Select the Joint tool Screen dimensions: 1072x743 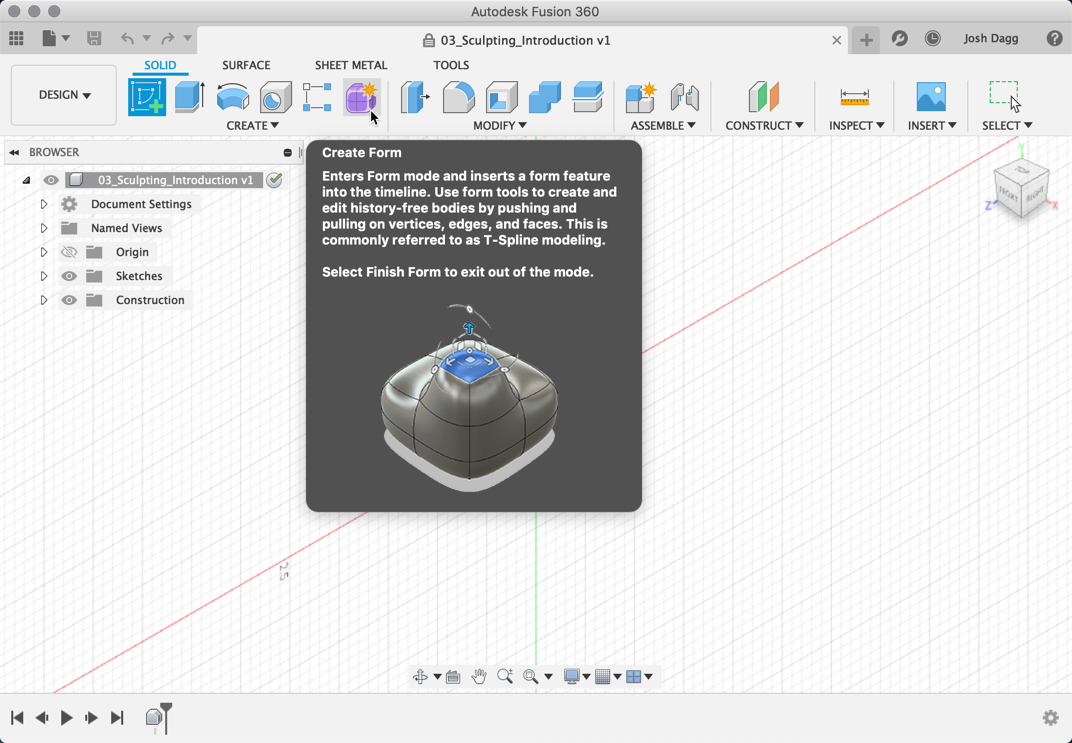tap(684, 97)
